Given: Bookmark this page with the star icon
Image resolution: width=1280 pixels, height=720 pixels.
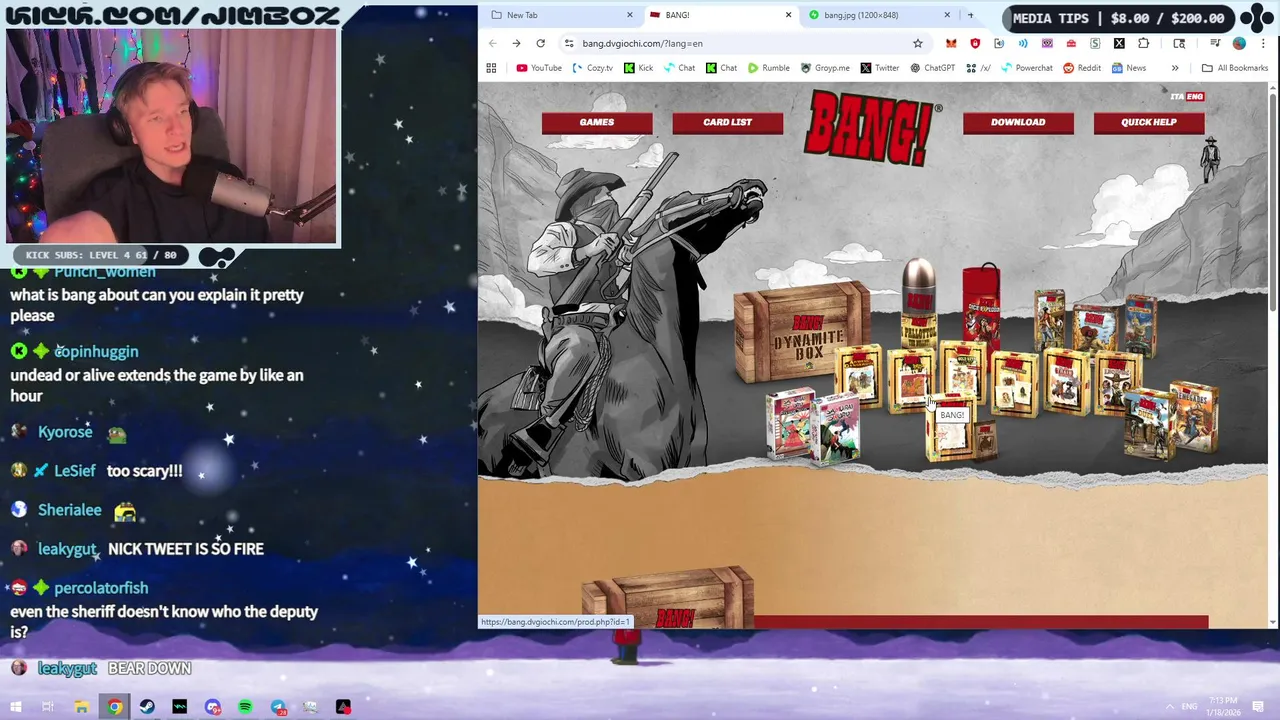Looking at the screenshot, I should pyautogui.click(x=917, y=43).
